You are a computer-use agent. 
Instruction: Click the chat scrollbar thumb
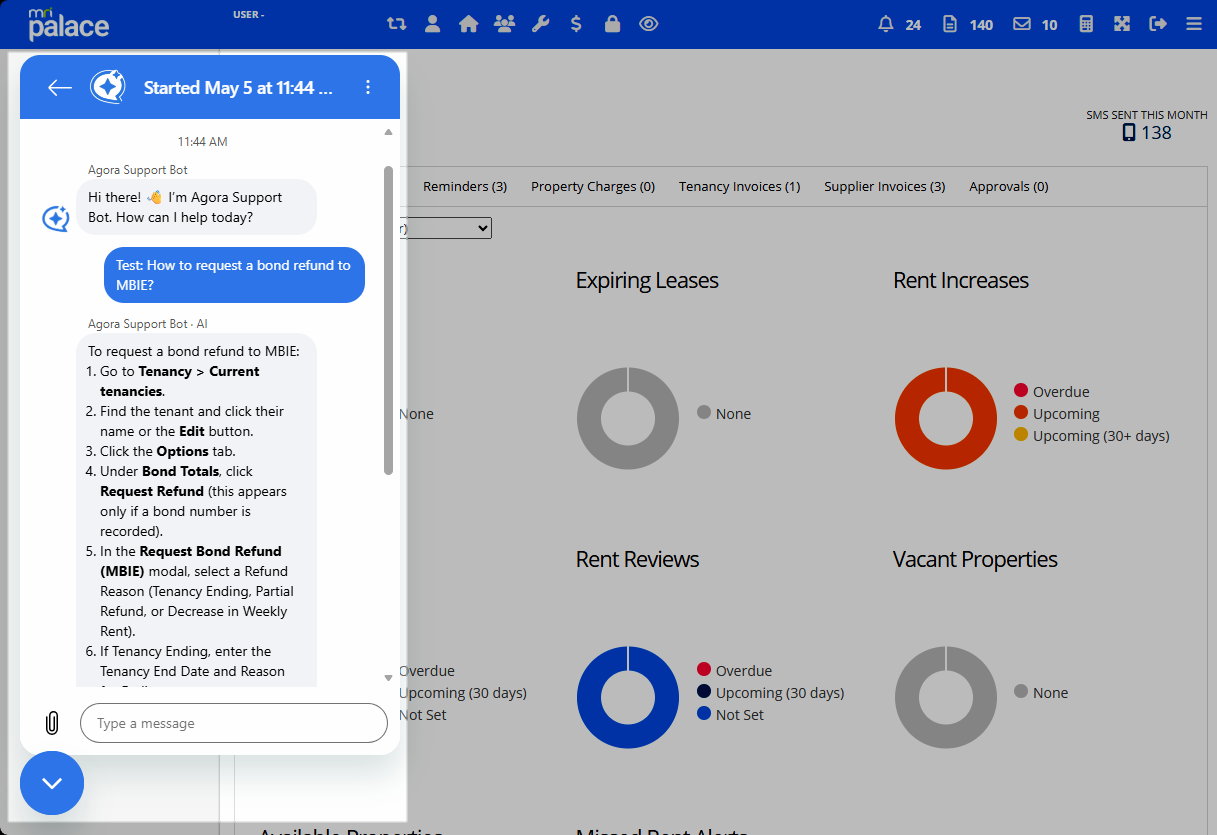tap(389, 320)
